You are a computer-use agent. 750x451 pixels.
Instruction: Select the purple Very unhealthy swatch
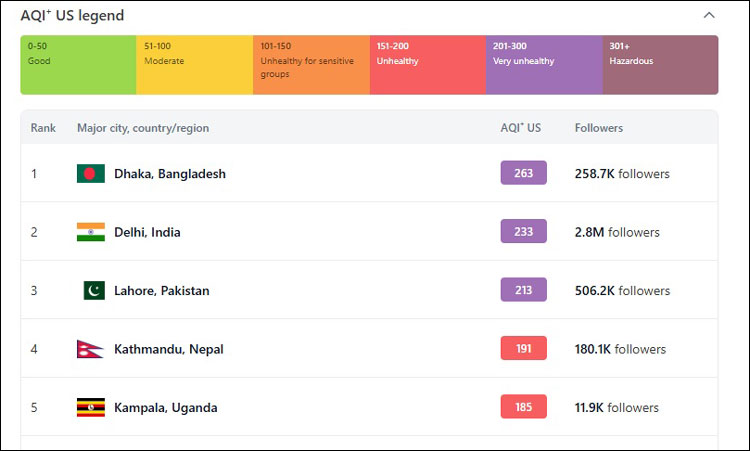click(x=543, y=65)
